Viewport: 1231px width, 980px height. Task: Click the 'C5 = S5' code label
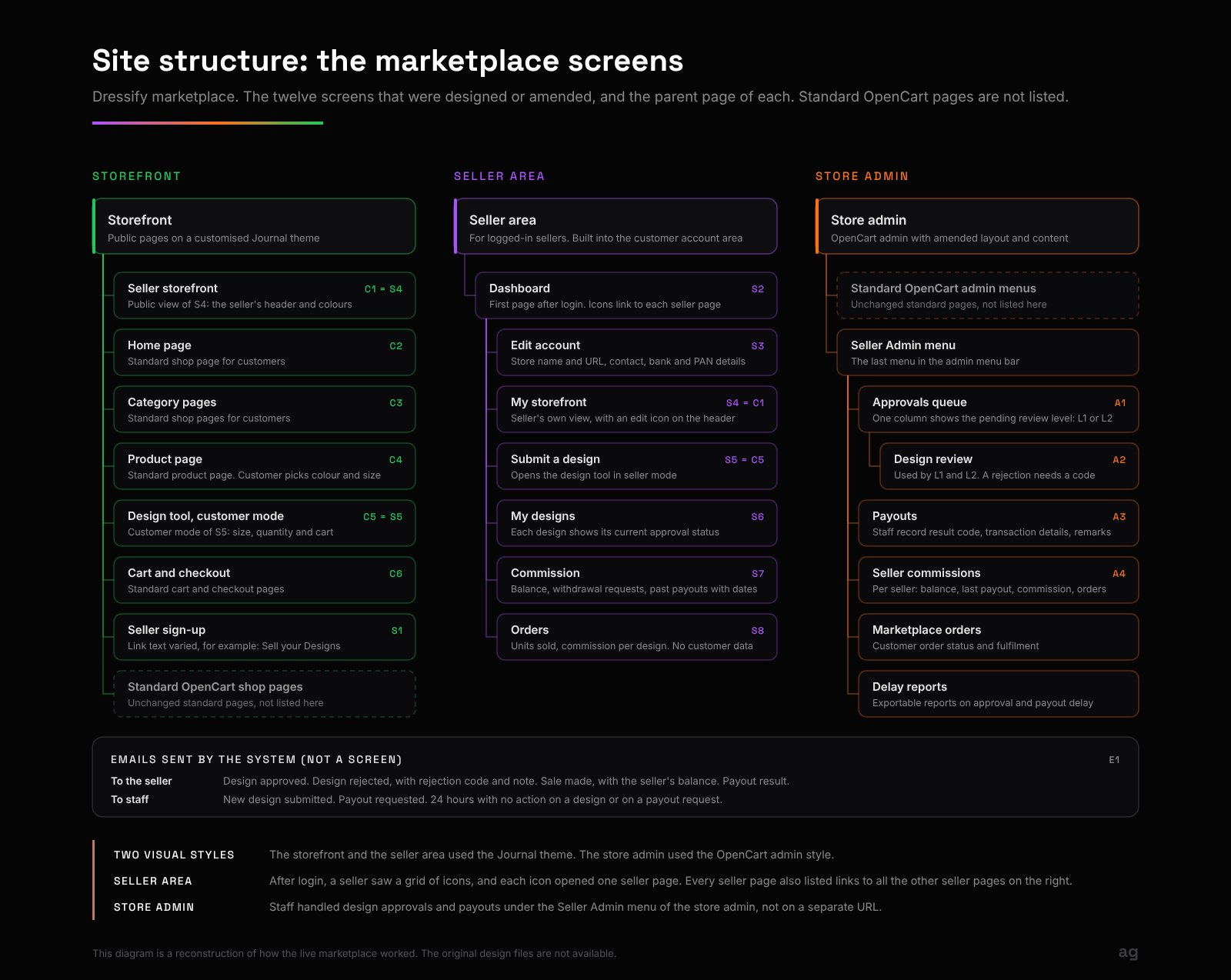click(382, 517)
